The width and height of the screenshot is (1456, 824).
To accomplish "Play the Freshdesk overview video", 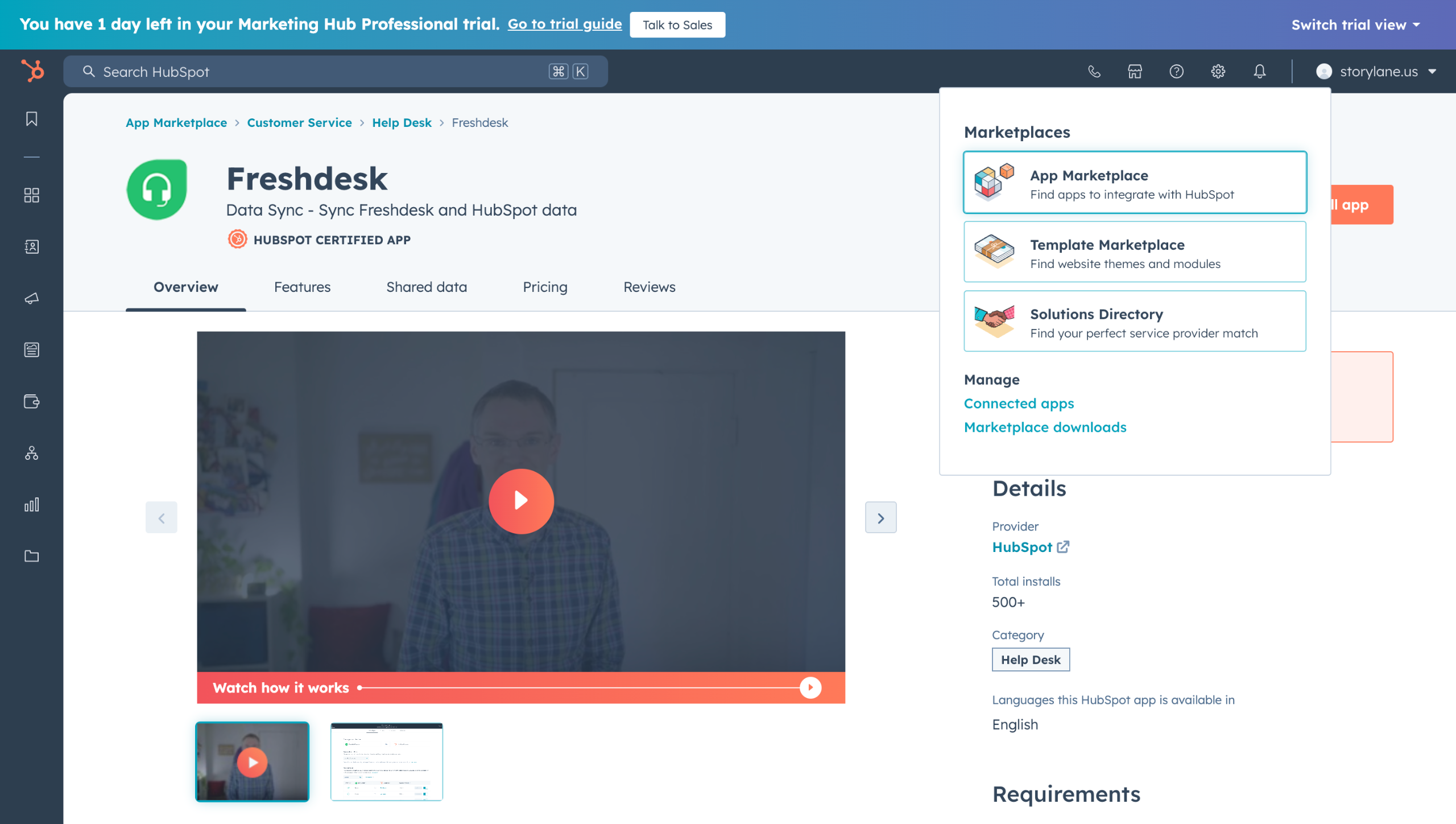I will click(x=520, y=501).
